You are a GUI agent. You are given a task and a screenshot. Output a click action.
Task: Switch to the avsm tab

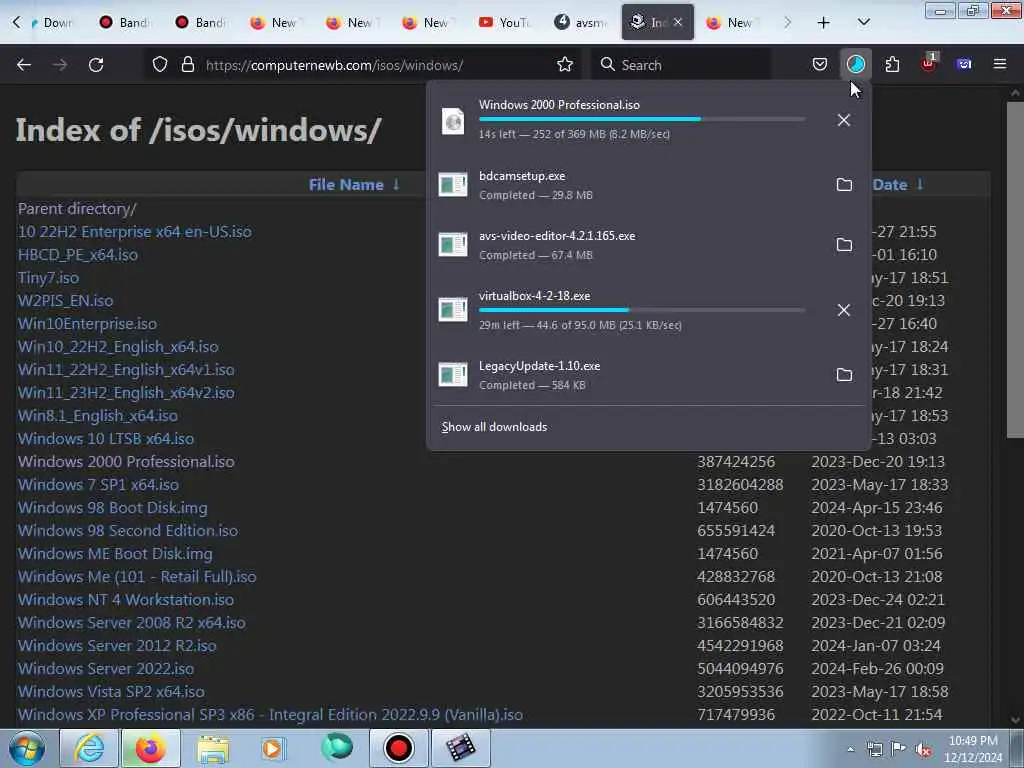[581, 22]
